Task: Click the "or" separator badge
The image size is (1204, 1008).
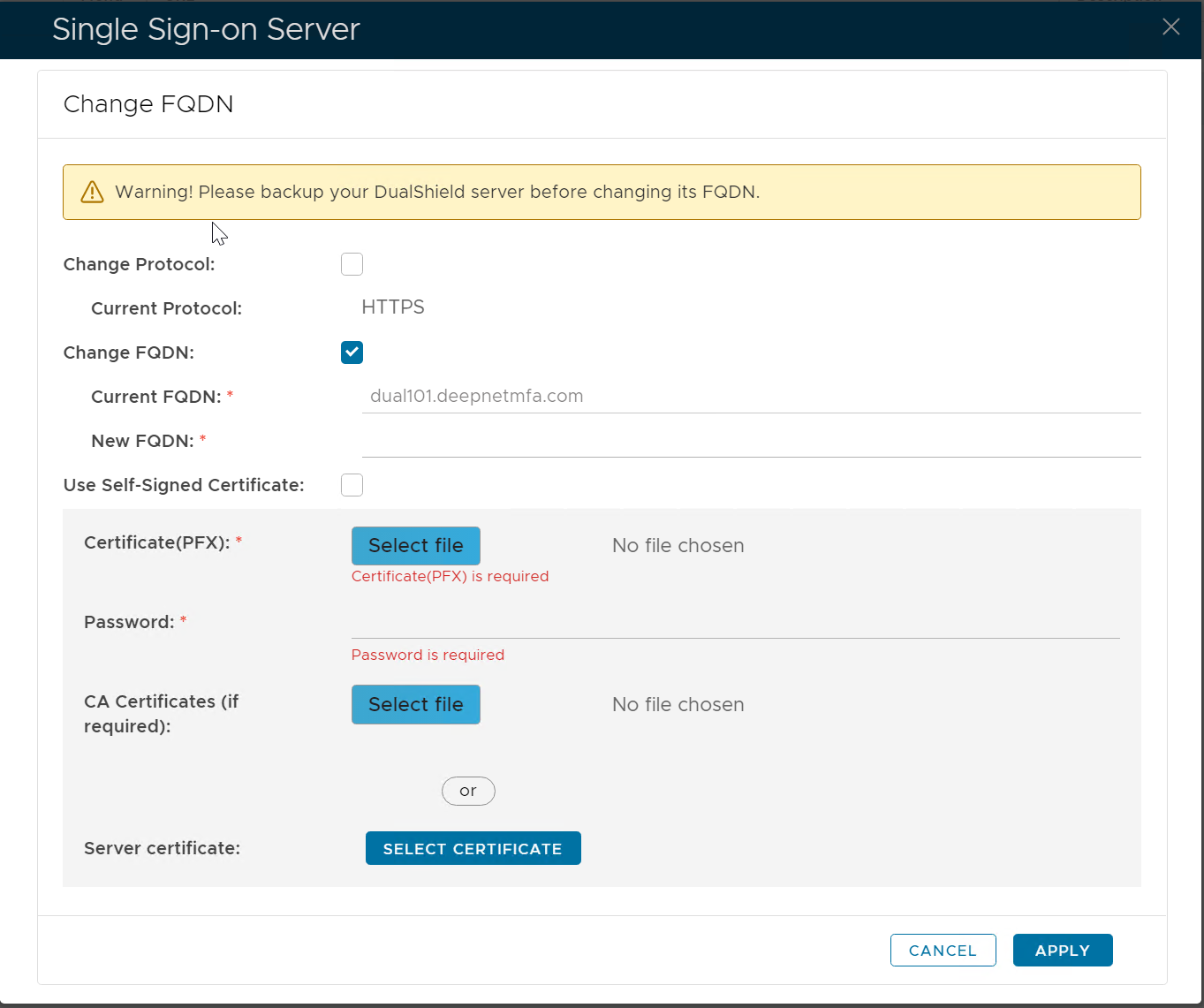Action: (468, 791)
